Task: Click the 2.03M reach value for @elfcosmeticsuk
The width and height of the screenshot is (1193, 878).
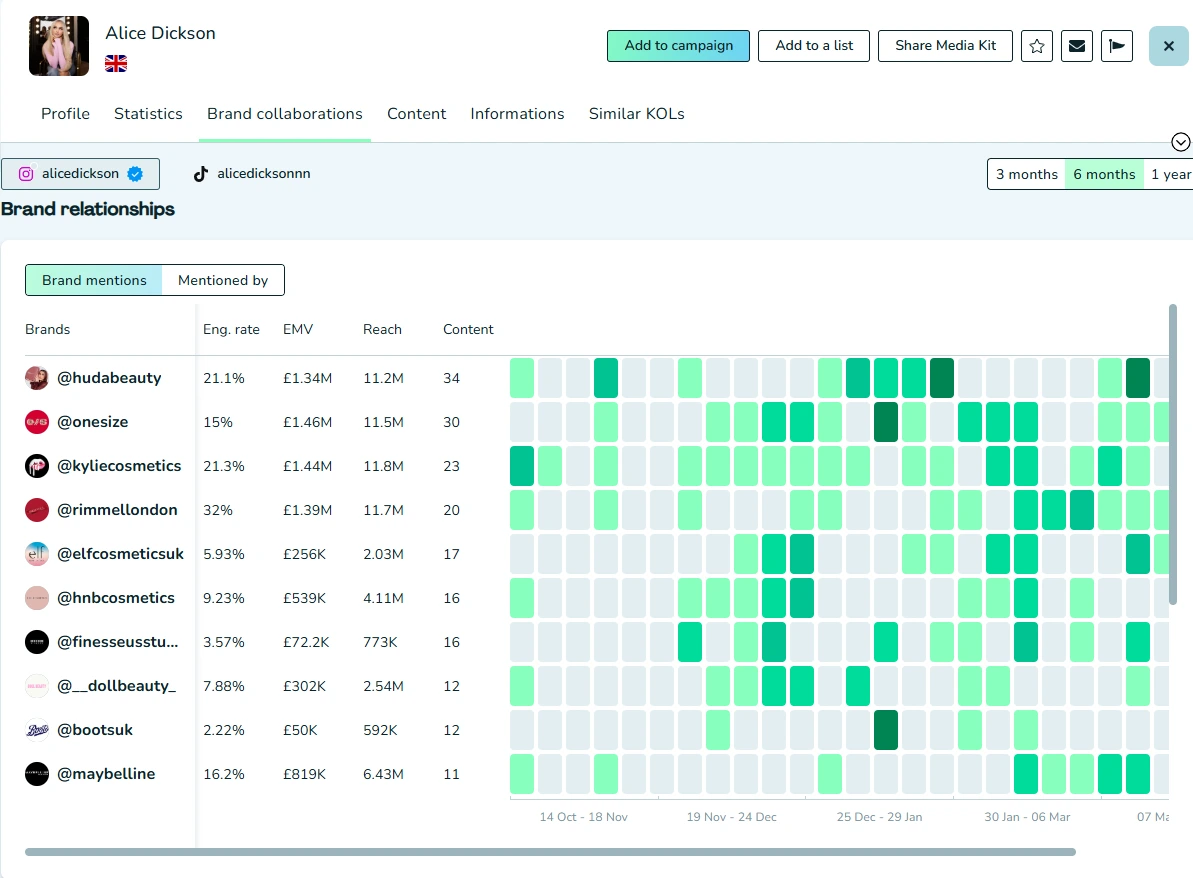Action: (383, 554)
